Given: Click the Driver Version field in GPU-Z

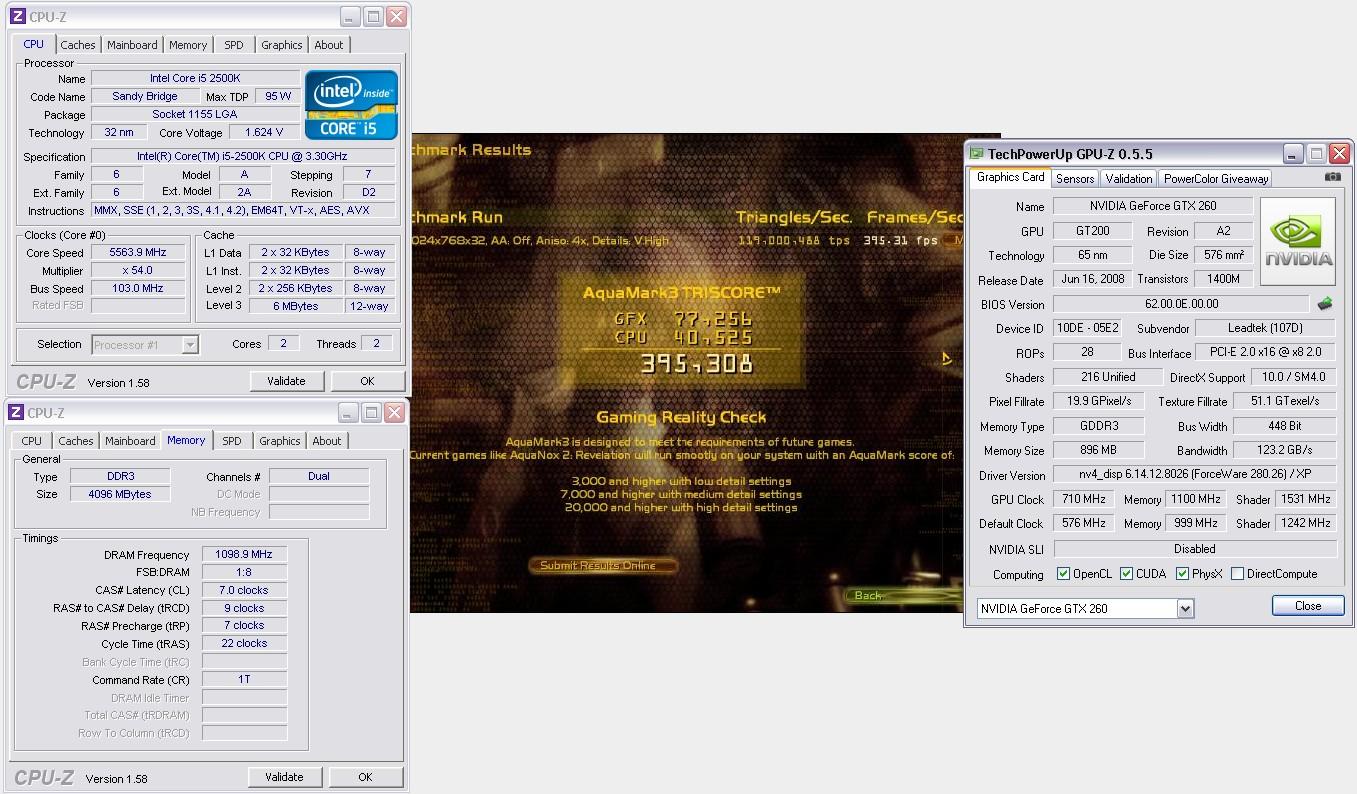Looking at the screenshot, I should pyautogui.click(x=1195, y=475).
